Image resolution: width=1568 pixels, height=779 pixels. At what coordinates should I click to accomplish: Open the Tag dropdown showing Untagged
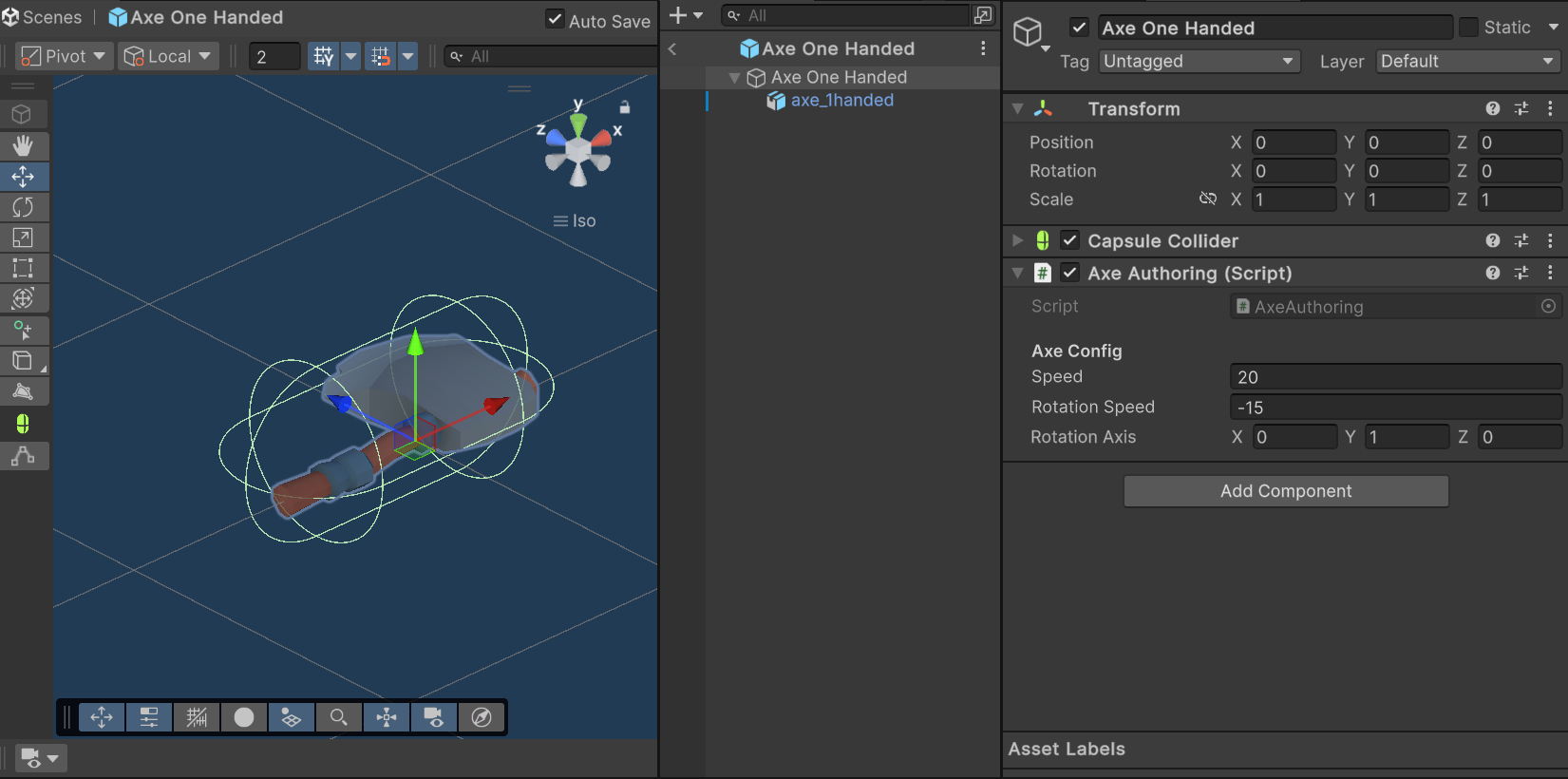[1200, 61]
